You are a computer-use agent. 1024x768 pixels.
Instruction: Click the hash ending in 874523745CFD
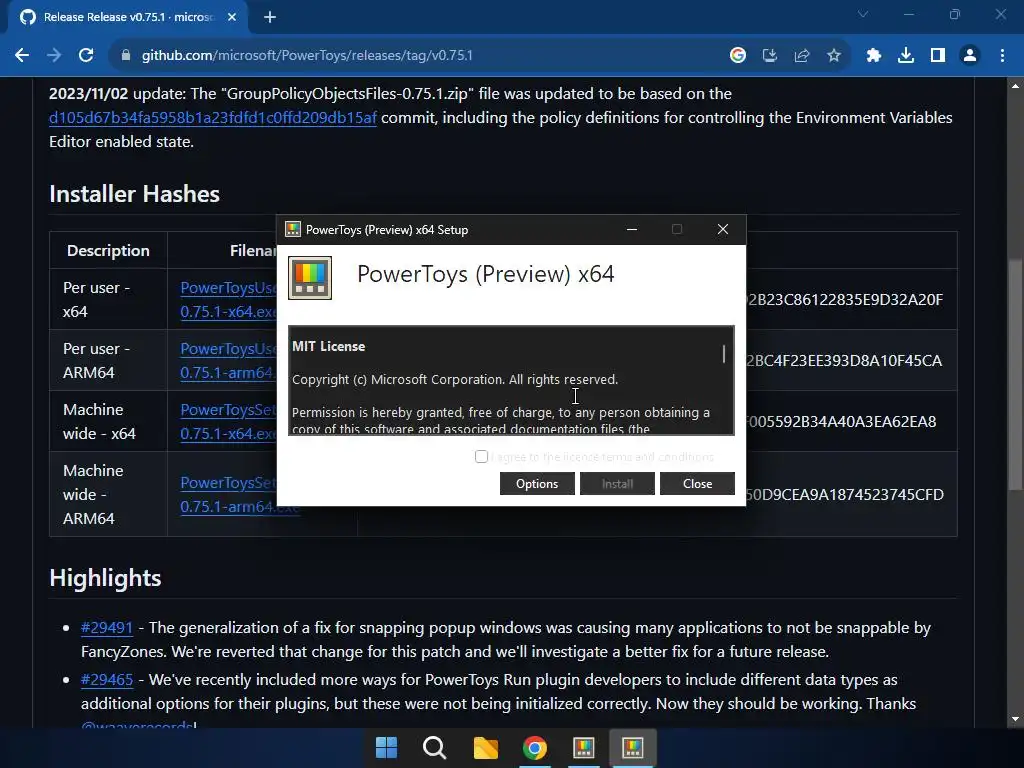pos(845,494)
